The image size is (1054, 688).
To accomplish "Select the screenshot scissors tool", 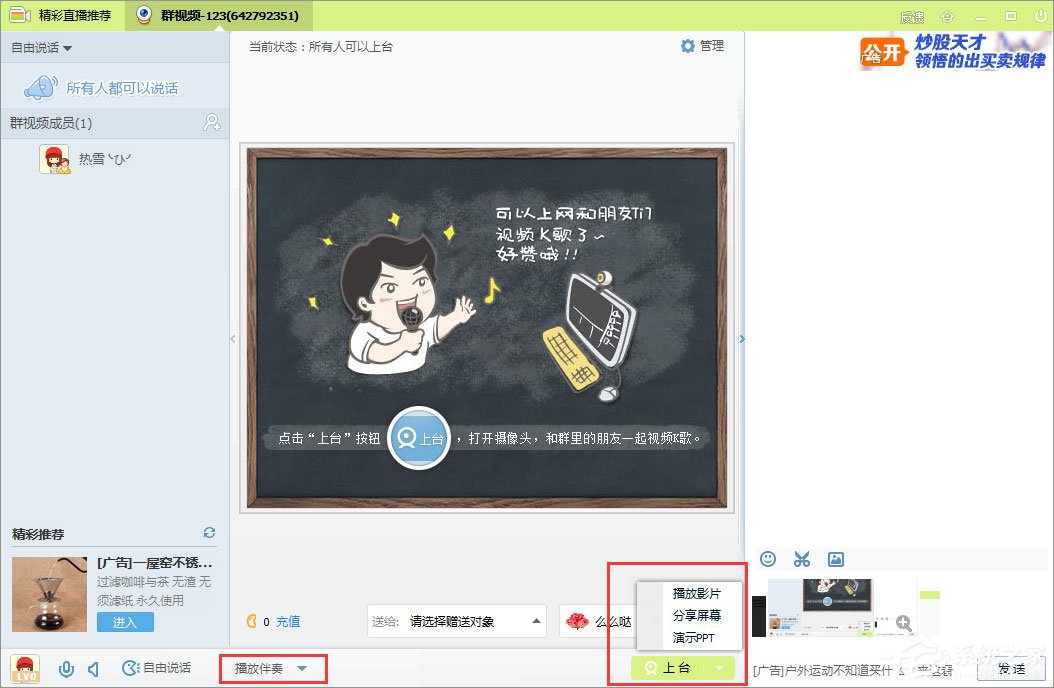I will click(802, 560).
